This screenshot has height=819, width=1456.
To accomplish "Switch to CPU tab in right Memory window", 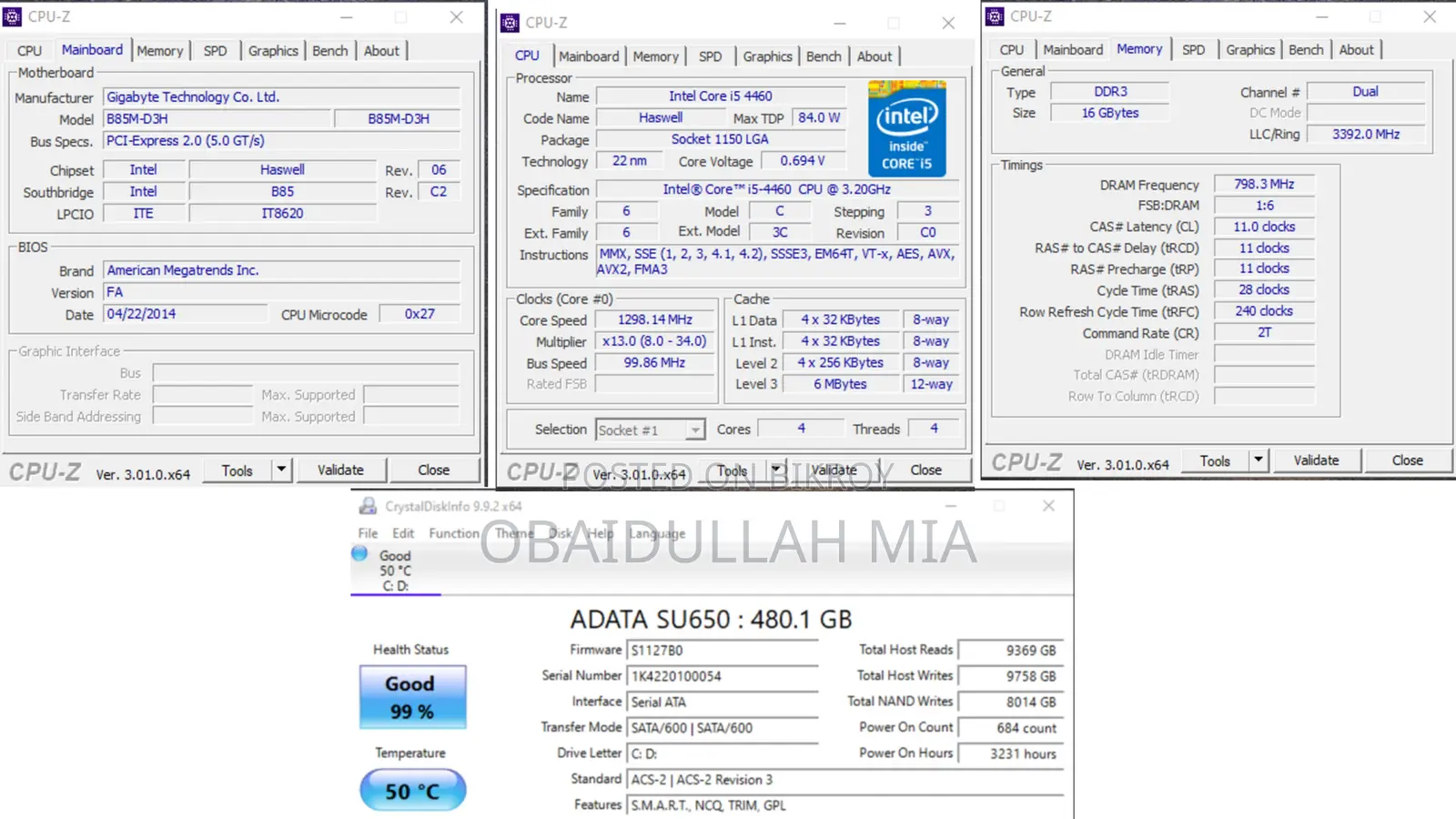I will (1011, 50).
